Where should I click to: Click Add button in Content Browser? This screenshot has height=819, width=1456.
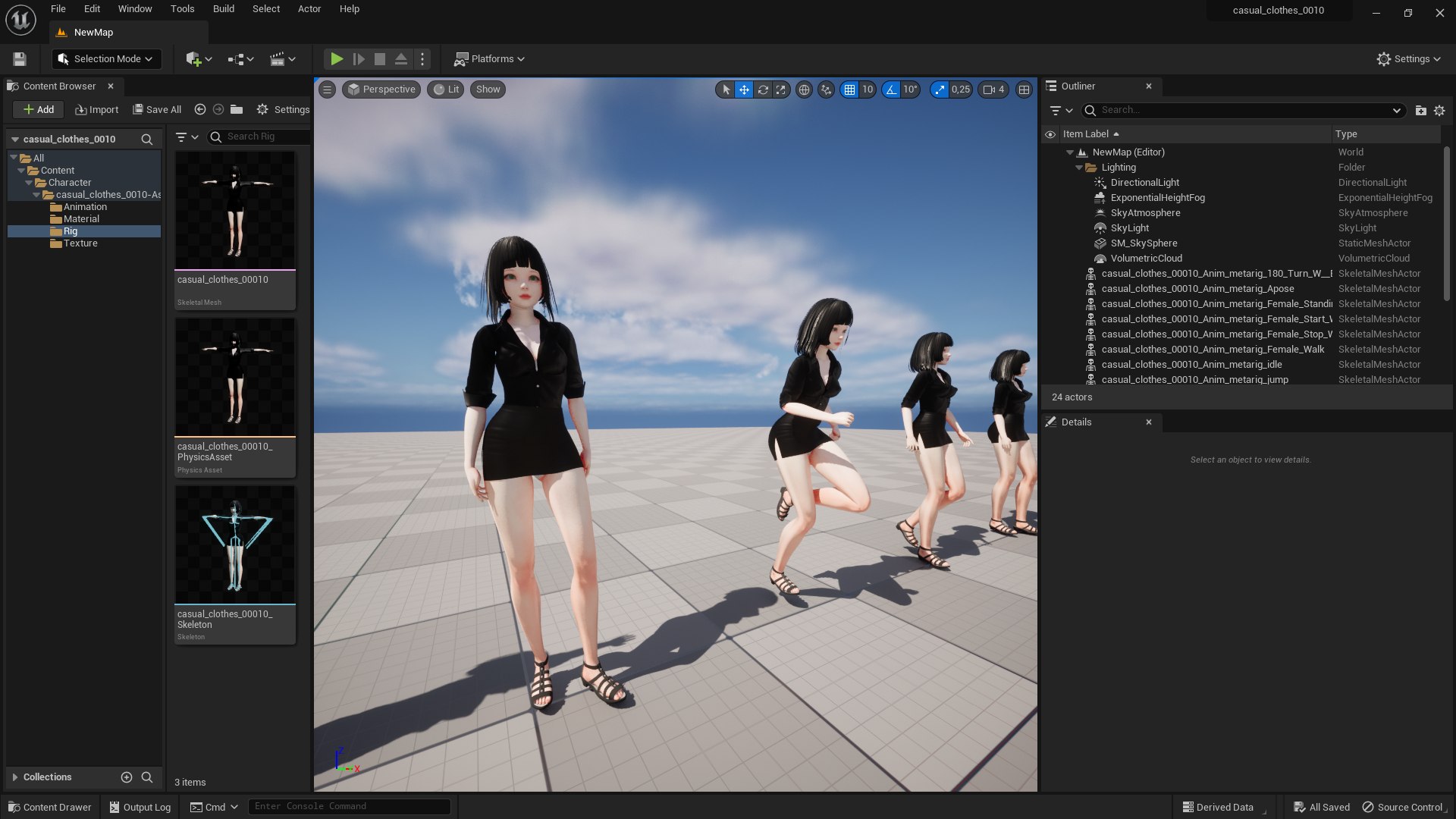click(38, 110)
